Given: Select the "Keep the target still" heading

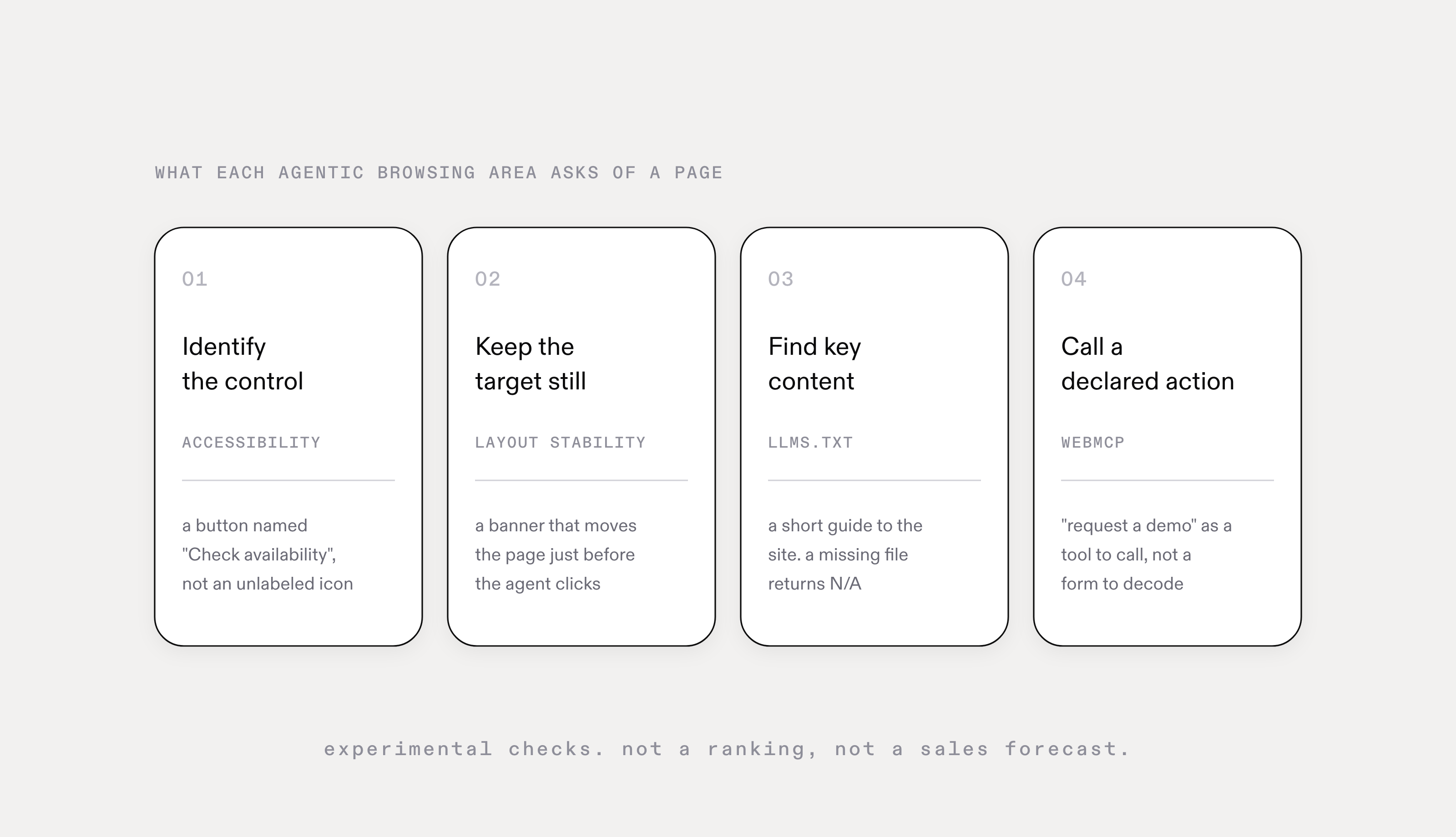Looking at the screenshot, I should [531, 364].
